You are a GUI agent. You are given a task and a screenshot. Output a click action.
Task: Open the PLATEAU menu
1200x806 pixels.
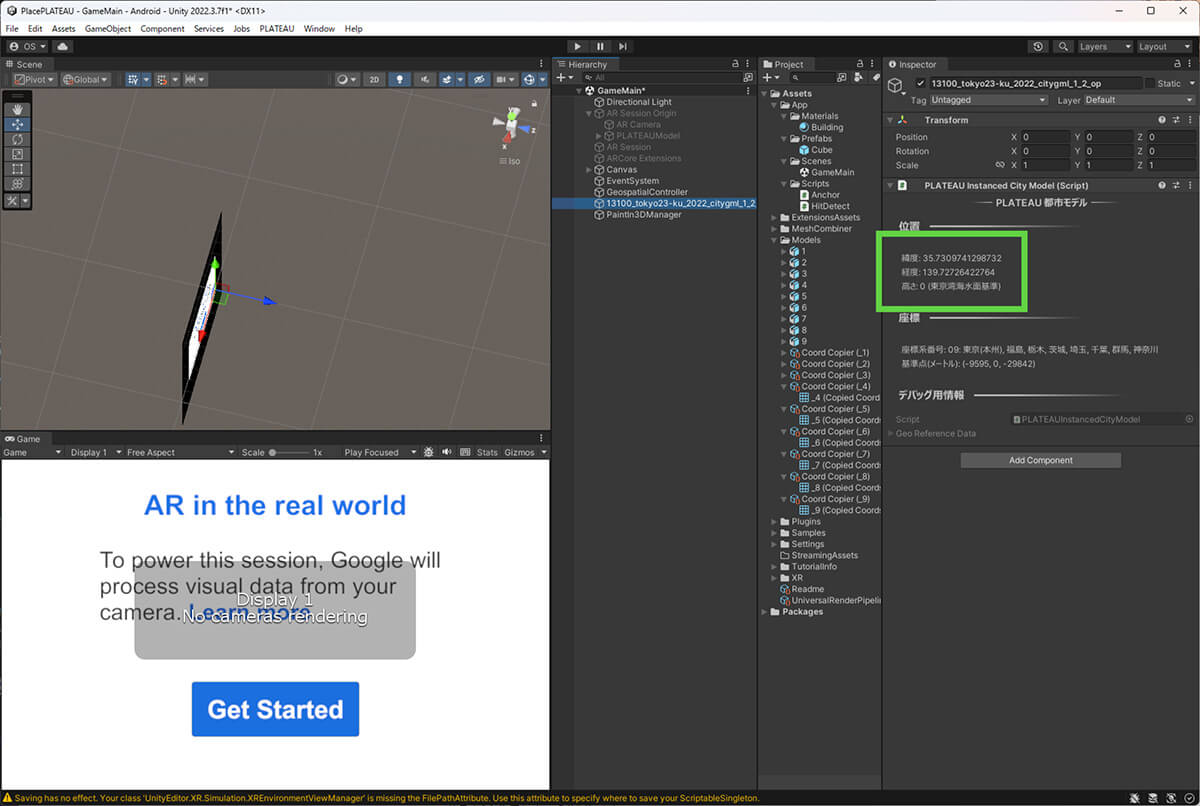(277, 29)
